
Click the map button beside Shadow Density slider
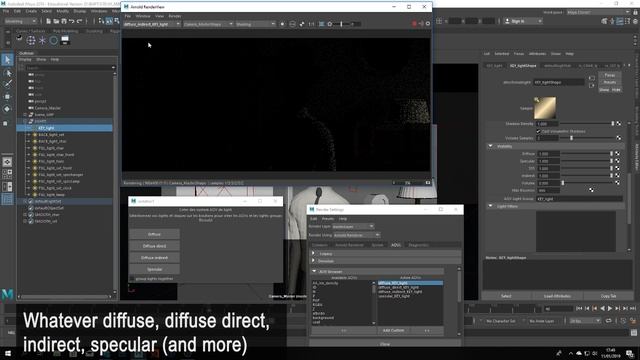[619, 124]
